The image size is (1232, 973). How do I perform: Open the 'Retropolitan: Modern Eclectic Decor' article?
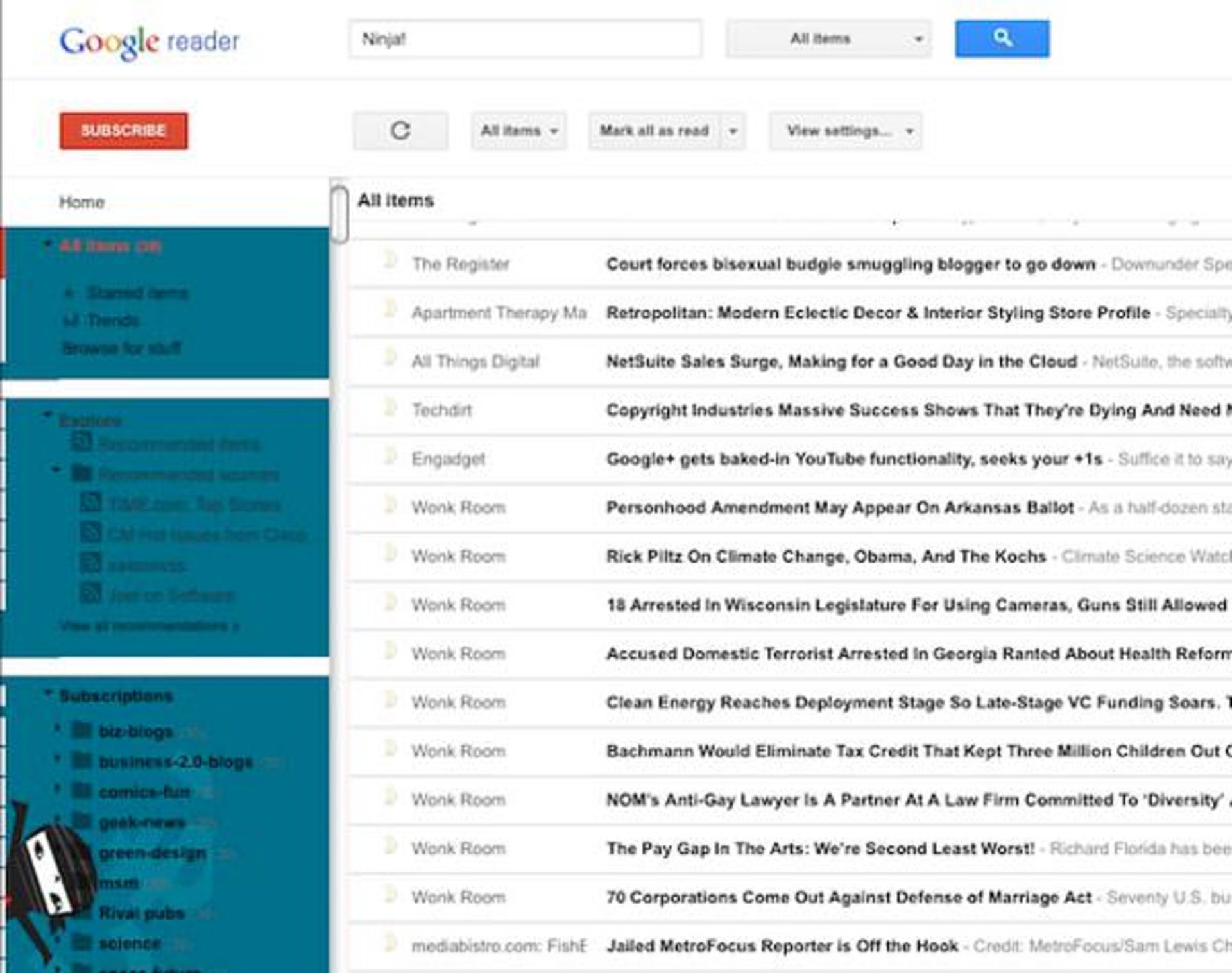pos(878,313)
